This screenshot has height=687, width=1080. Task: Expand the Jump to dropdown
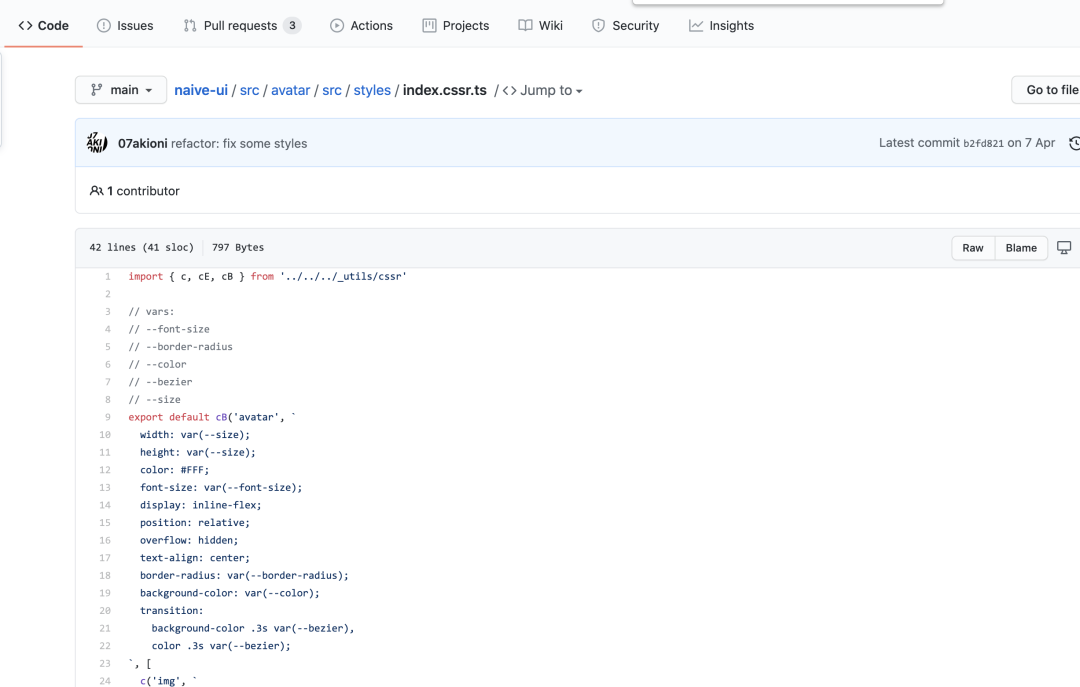(543, 90)
